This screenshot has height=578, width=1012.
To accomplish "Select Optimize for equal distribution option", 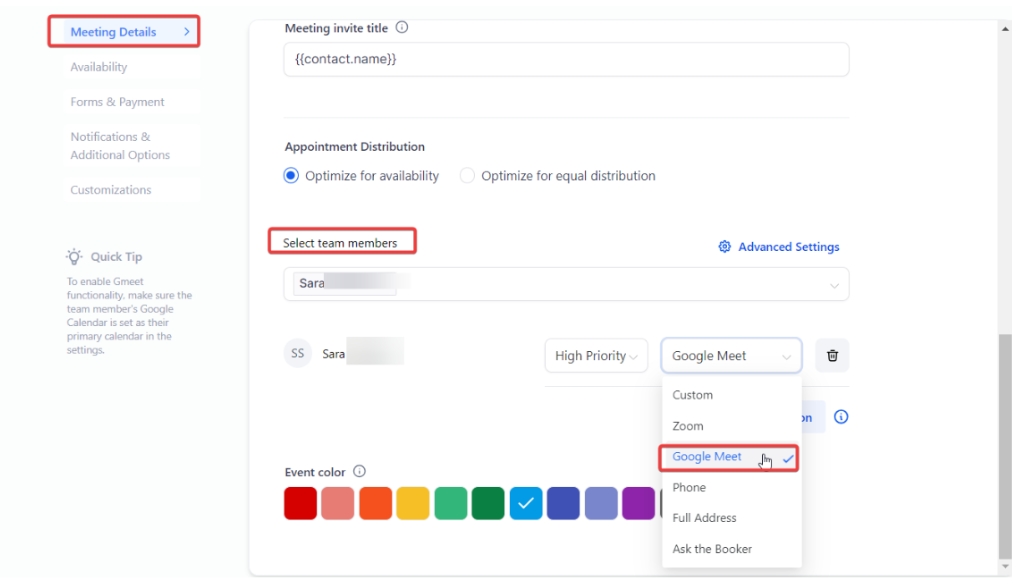I will (x=467, y=176).
